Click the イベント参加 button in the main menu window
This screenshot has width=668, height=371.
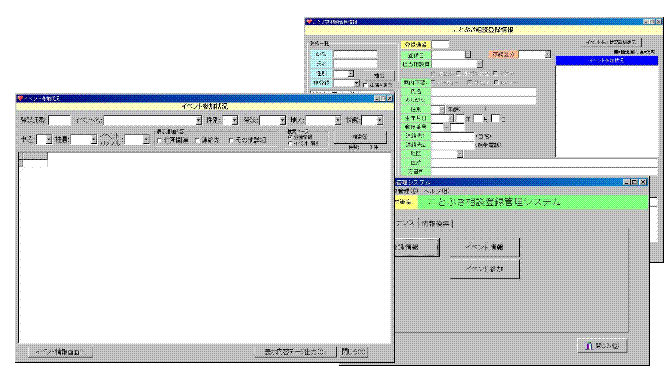[x=485, y=269]
